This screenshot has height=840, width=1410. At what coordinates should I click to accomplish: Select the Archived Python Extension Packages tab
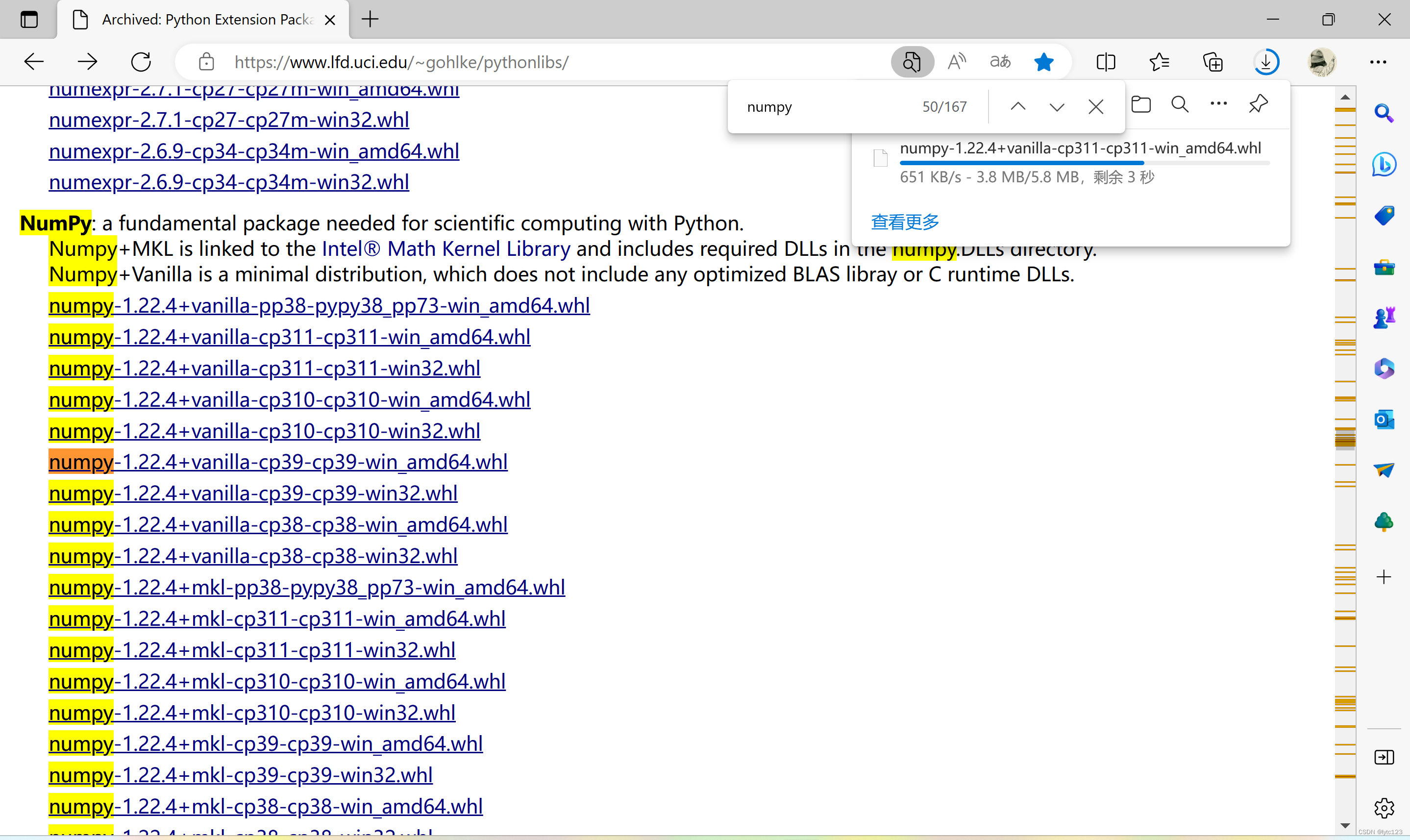point(207,19)
